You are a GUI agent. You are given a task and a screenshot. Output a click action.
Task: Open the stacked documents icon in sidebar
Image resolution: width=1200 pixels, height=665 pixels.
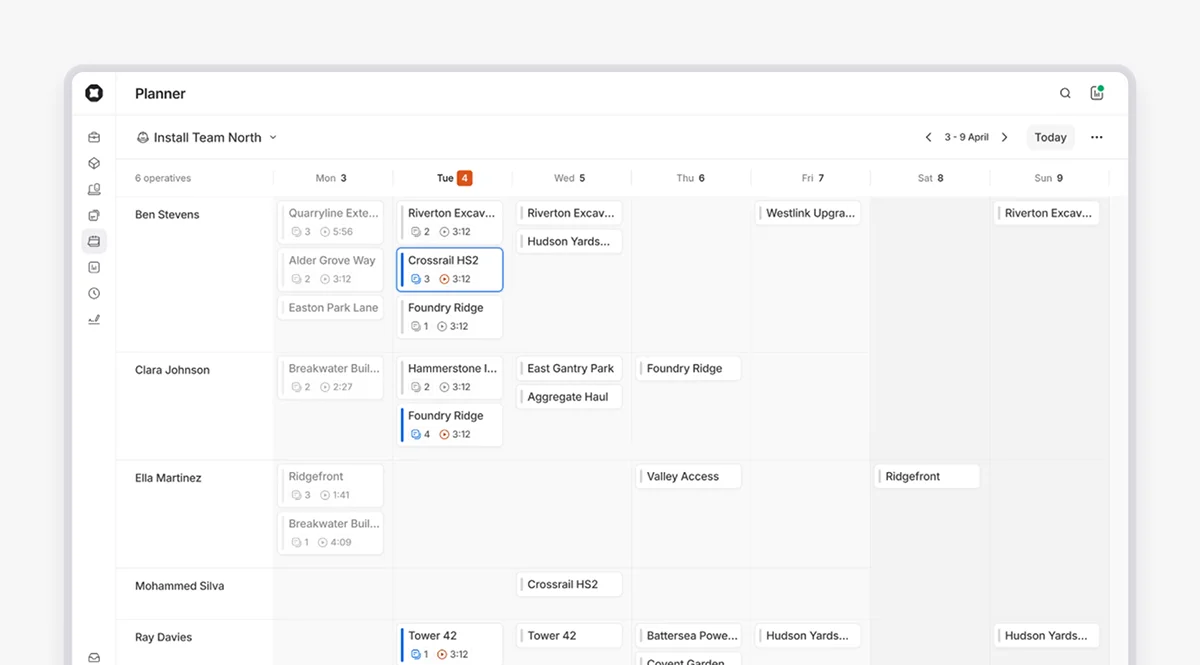[x=94, y=215]
